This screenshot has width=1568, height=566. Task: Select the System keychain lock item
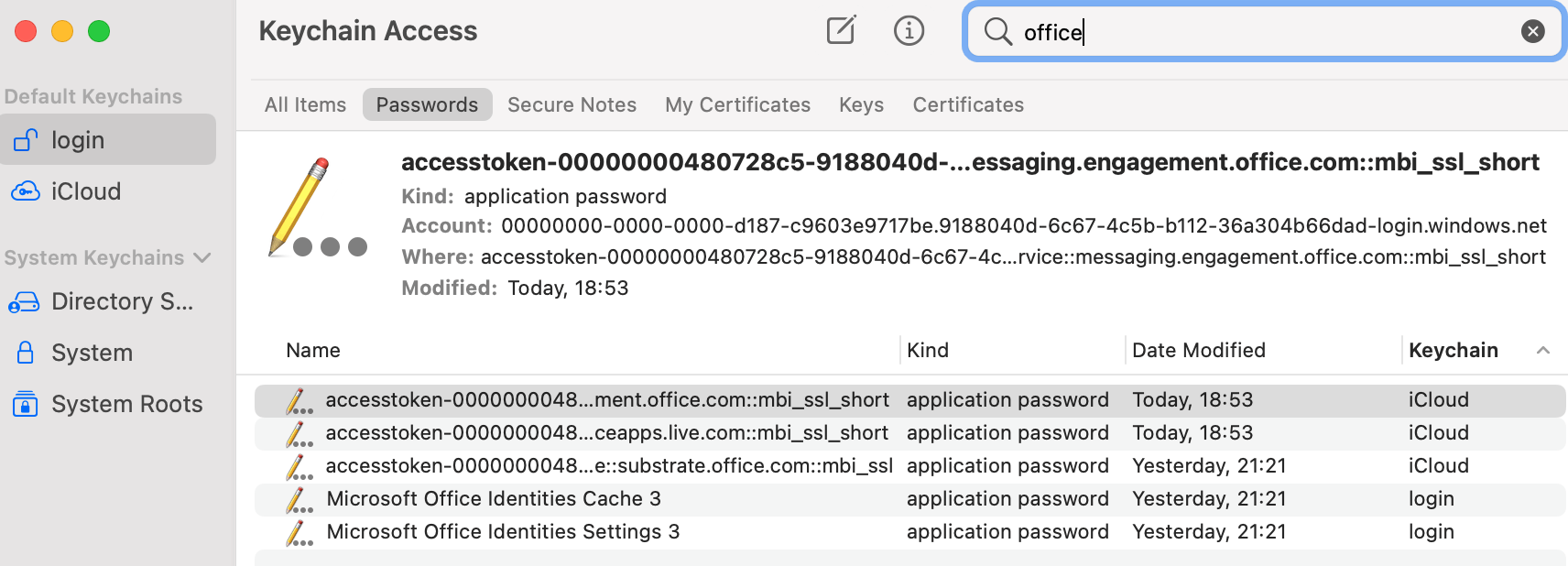click(92, 353)
